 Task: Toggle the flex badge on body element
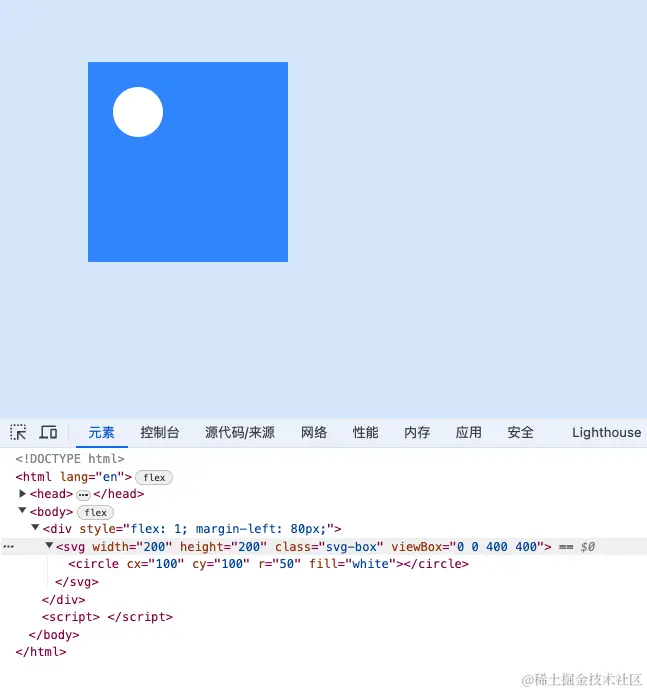click(95, 512)
